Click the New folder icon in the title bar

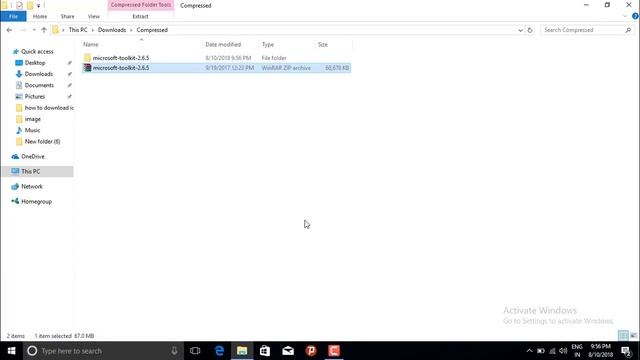[30, 5]
